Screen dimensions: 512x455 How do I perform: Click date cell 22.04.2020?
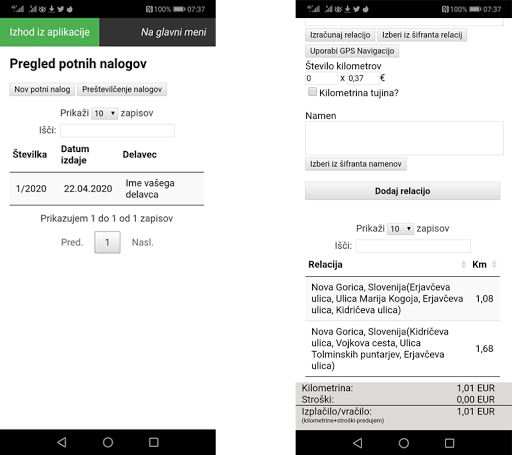[88, 189]
